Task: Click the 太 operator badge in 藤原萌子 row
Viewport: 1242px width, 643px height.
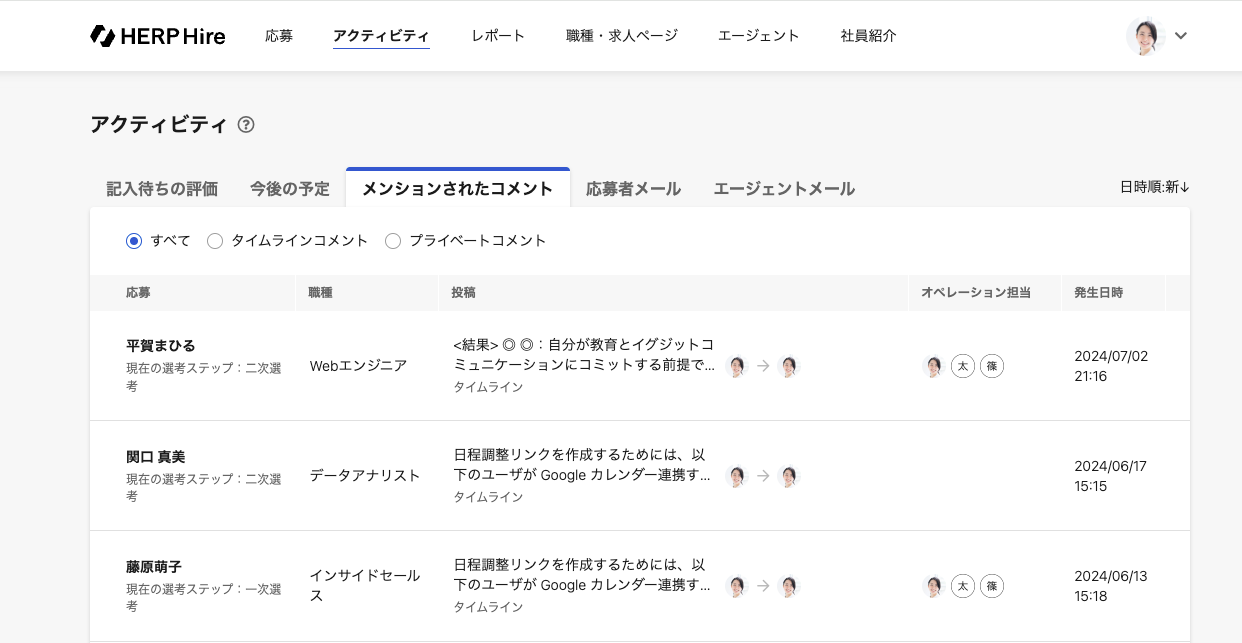Action: [x=963, y=586]
